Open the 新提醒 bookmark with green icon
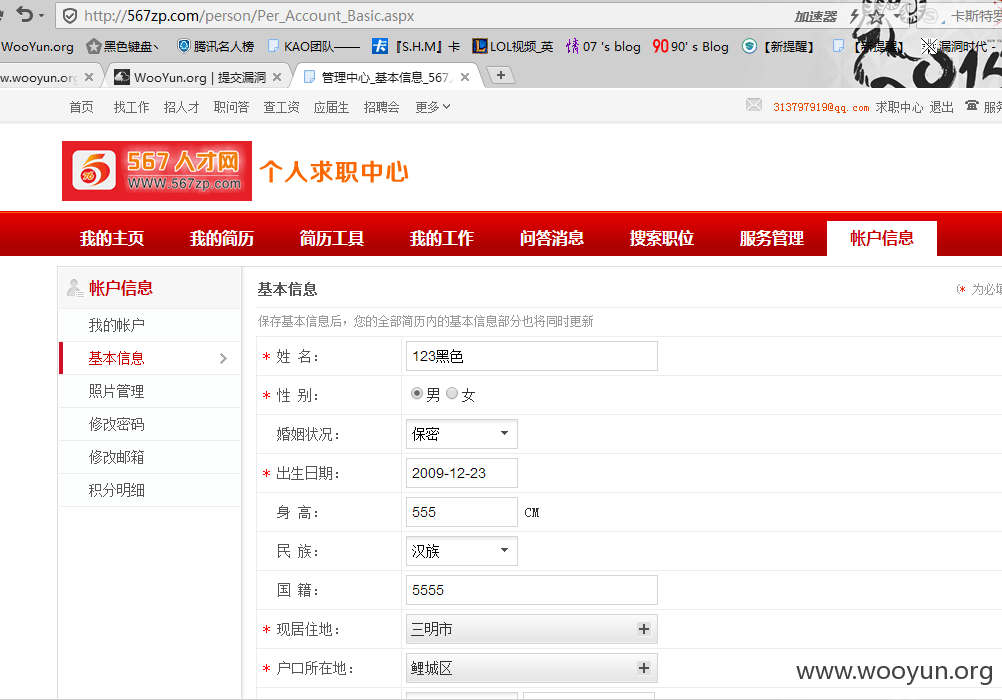The width and height of the screenshot is (1002, 700). pyautogui.click(x=778, y=47)
